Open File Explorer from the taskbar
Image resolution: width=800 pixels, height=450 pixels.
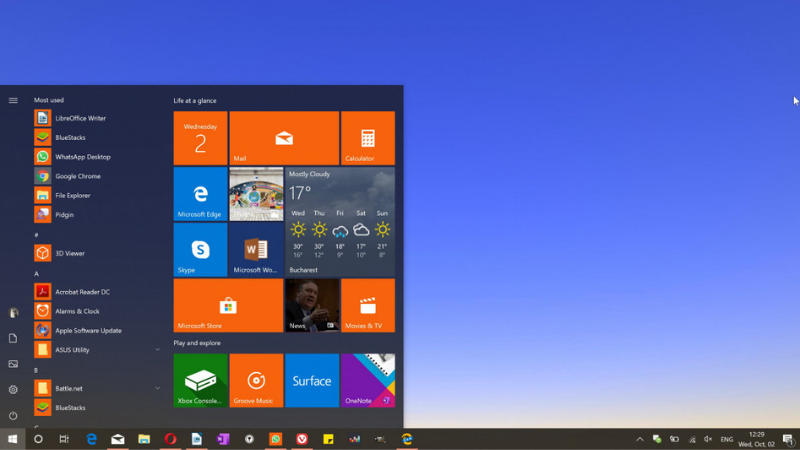pos(144,439)
